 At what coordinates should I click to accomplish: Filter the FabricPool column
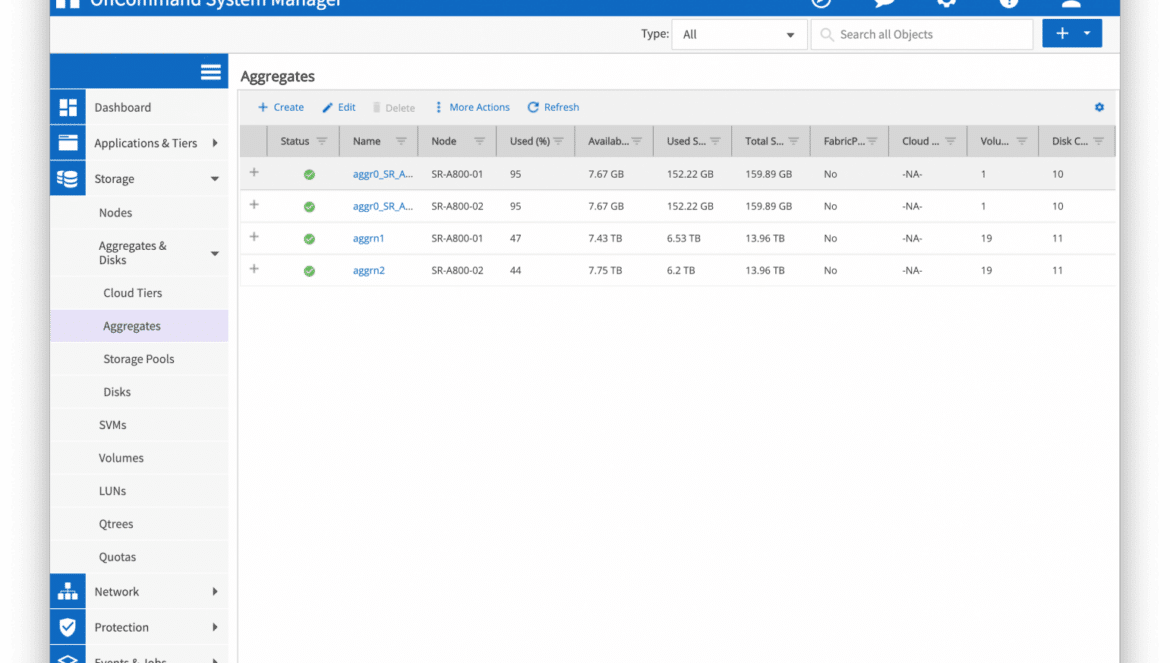(872, 141)
